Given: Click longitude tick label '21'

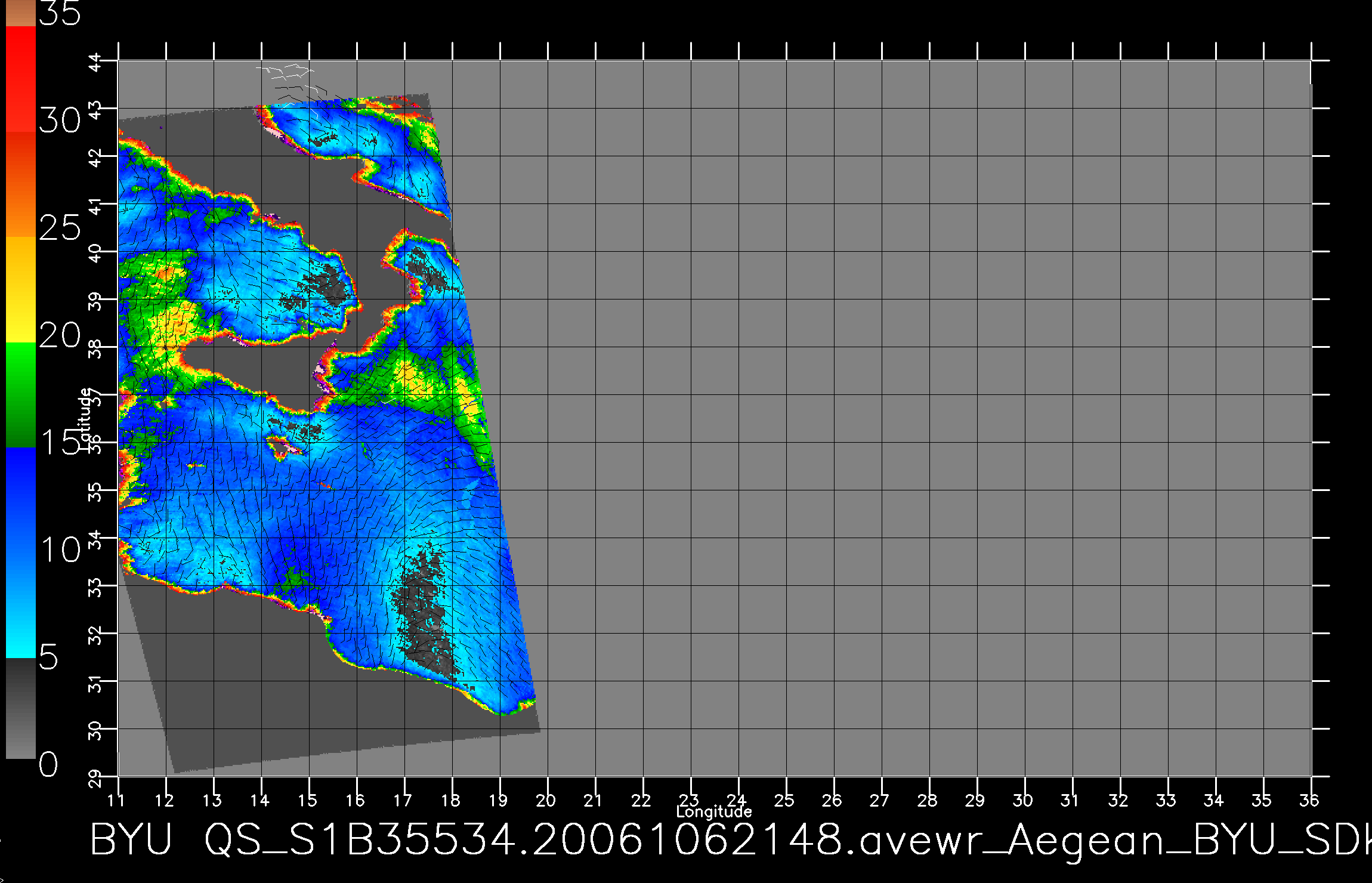Looking at the screenshot, I should pyautogui.click(x=592, y=800).
